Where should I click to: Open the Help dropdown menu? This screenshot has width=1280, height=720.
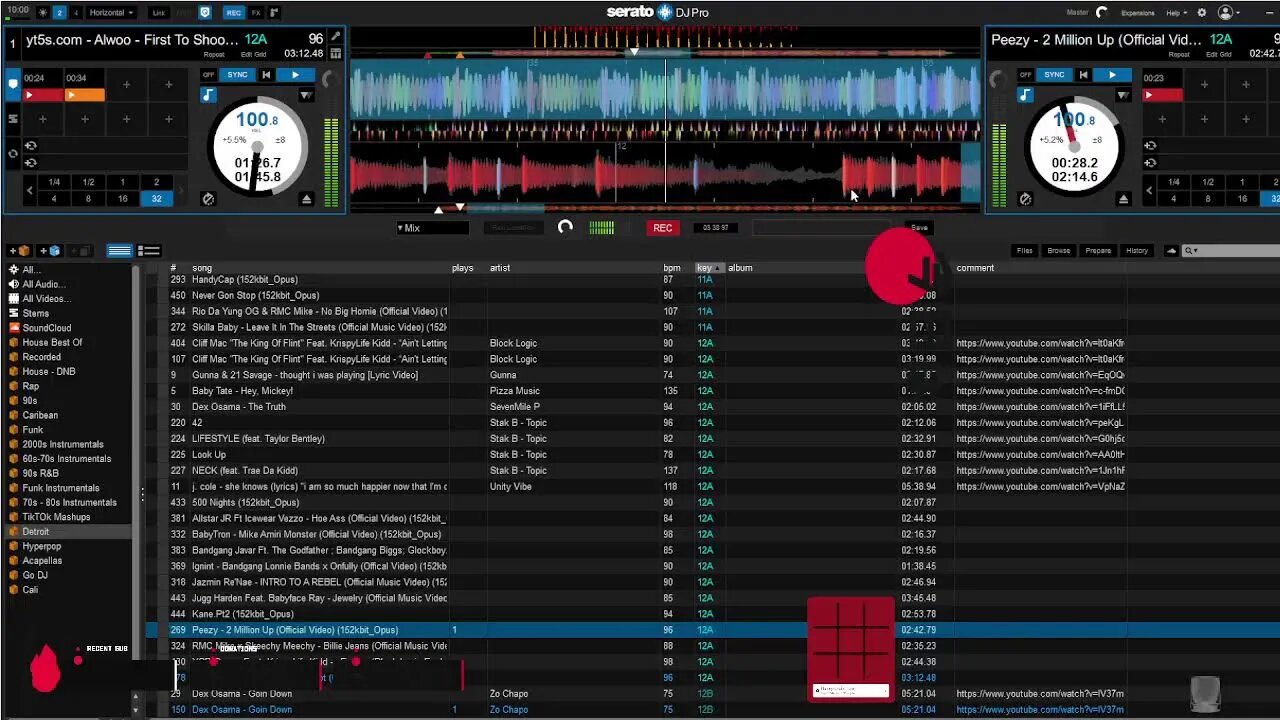tap(1178, 13)
